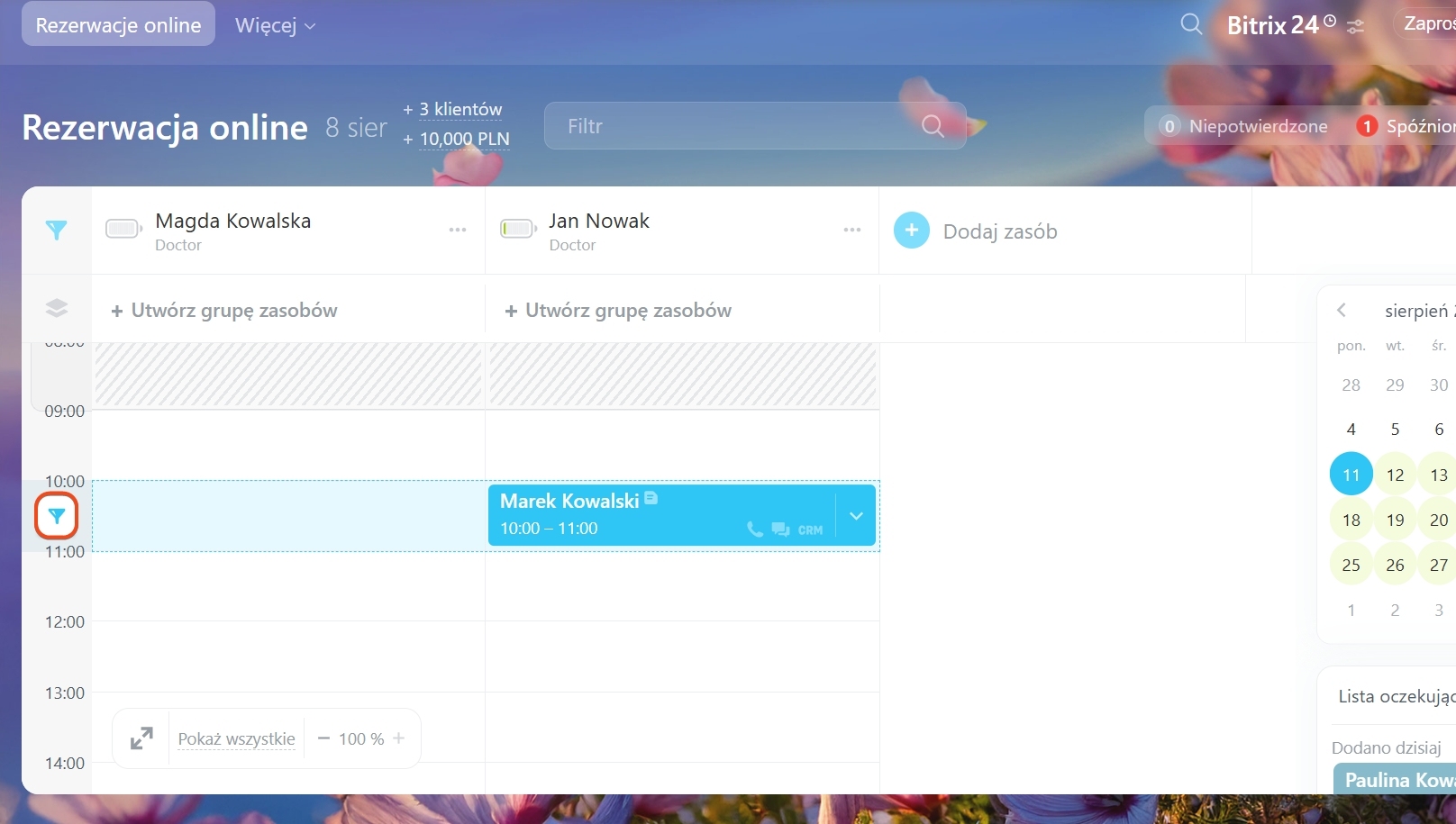Click the resource filter funnel icon above the schedule
1456x824 pixels.
click(x=57, y=231)
